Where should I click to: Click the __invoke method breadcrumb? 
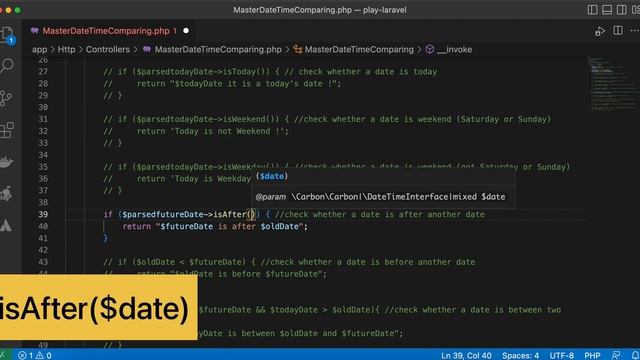point(454,49)
